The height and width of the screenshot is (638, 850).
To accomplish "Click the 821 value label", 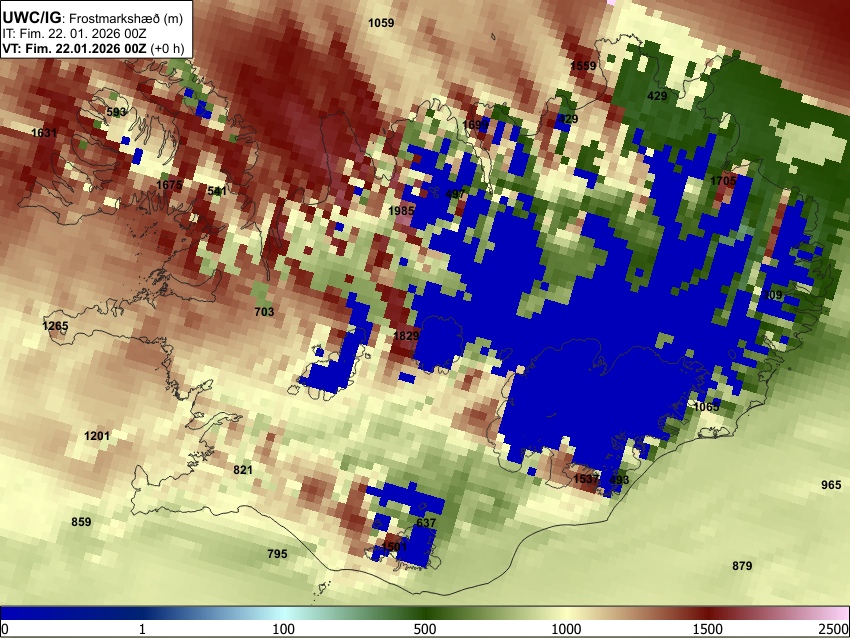I will tap(243, 470).
